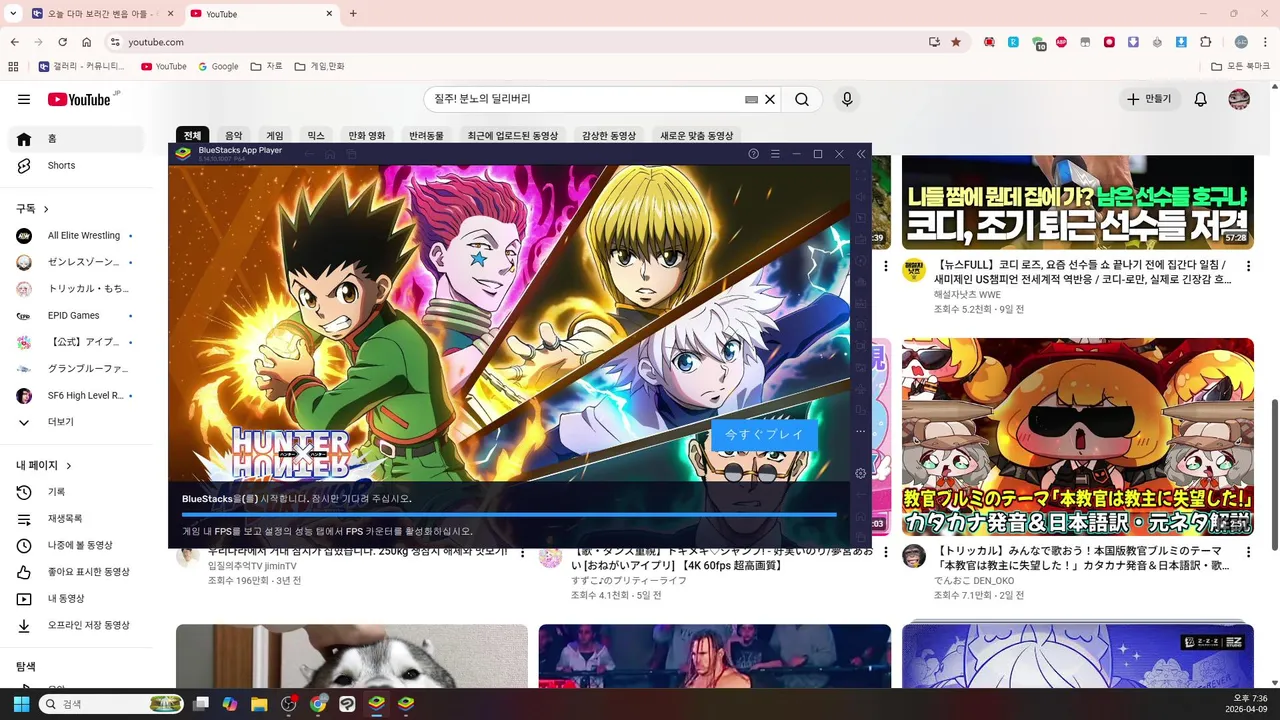The image size is (1280, 720).
Task: Open the BlueStacks three-dots more options
Action: point(860,431)
